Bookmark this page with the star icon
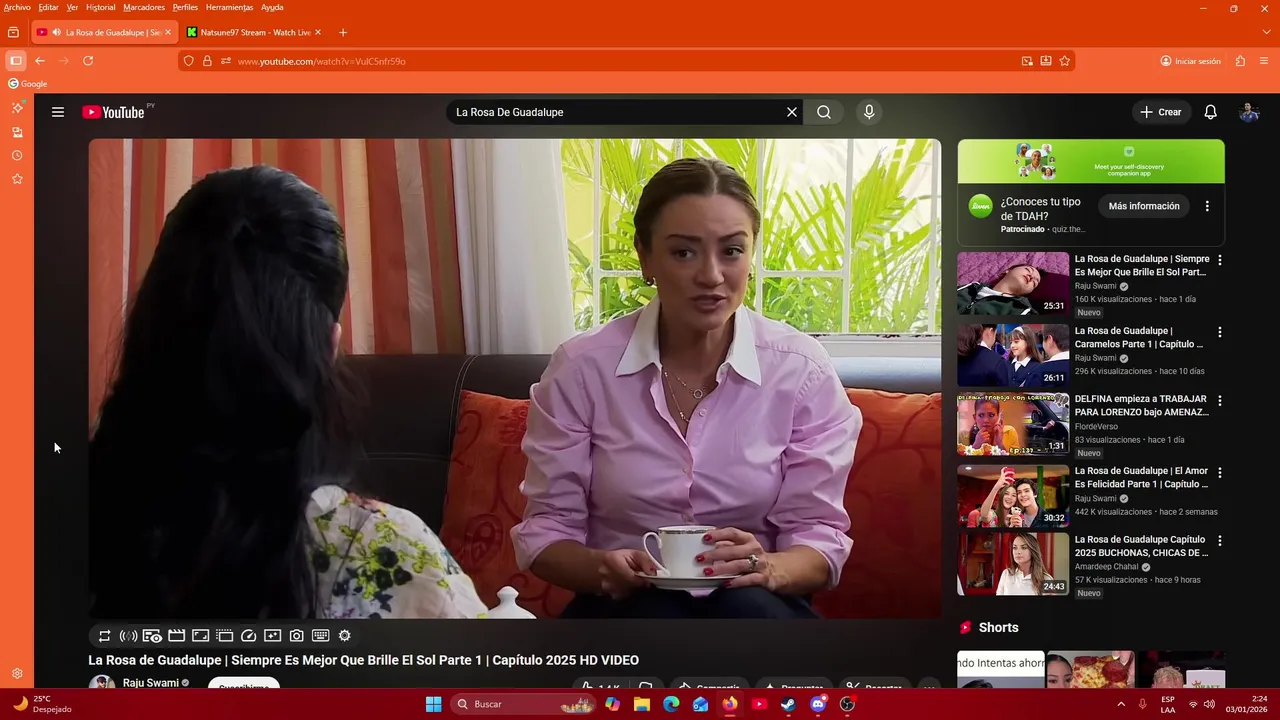 pos(1065,61)
